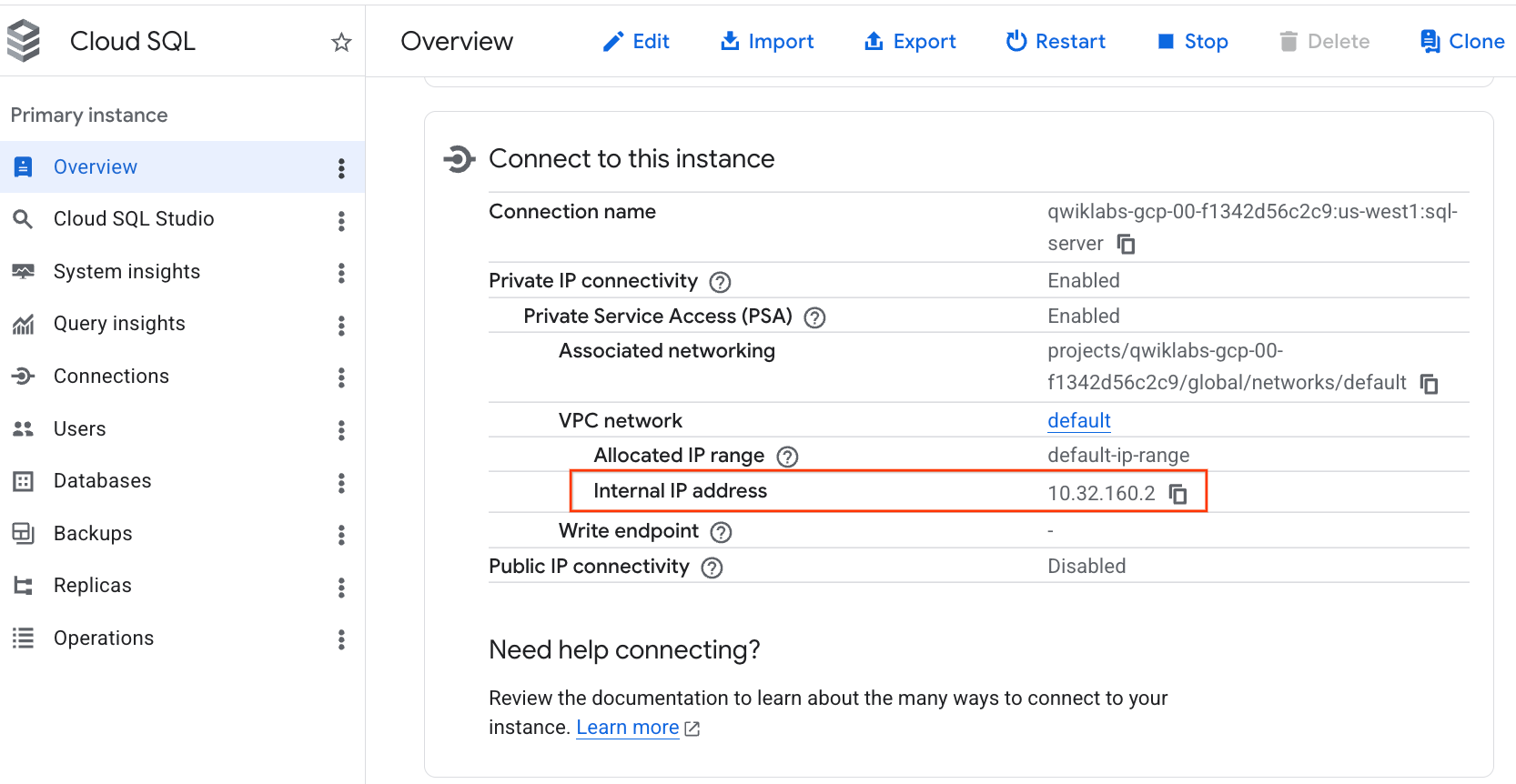Click the Edit button with pencil icon
This screenshot has width=1516, height=784.
tap(636, 42)
